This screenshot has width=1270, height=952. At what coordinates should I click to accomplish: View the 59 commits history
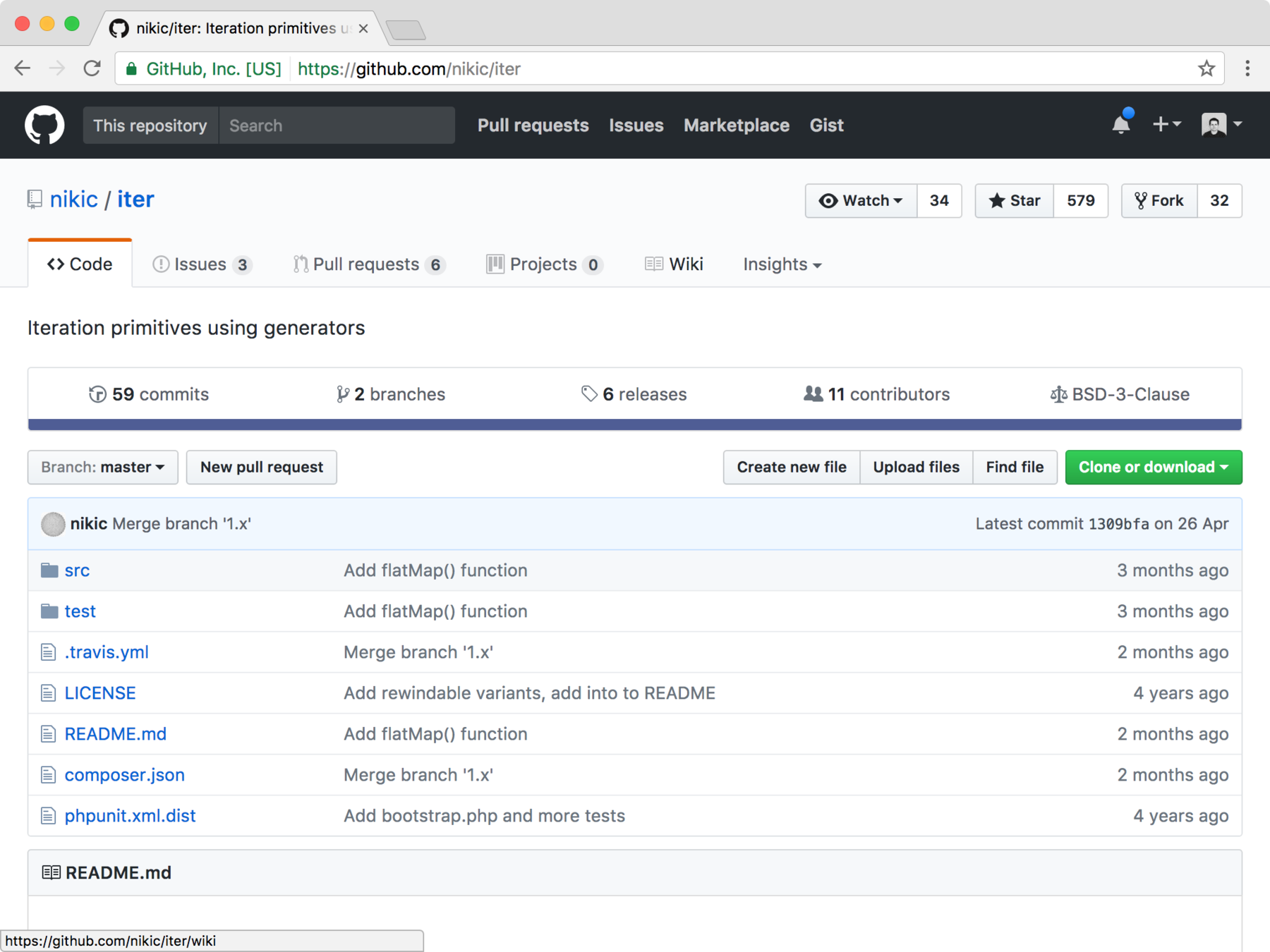coord(149,394)
